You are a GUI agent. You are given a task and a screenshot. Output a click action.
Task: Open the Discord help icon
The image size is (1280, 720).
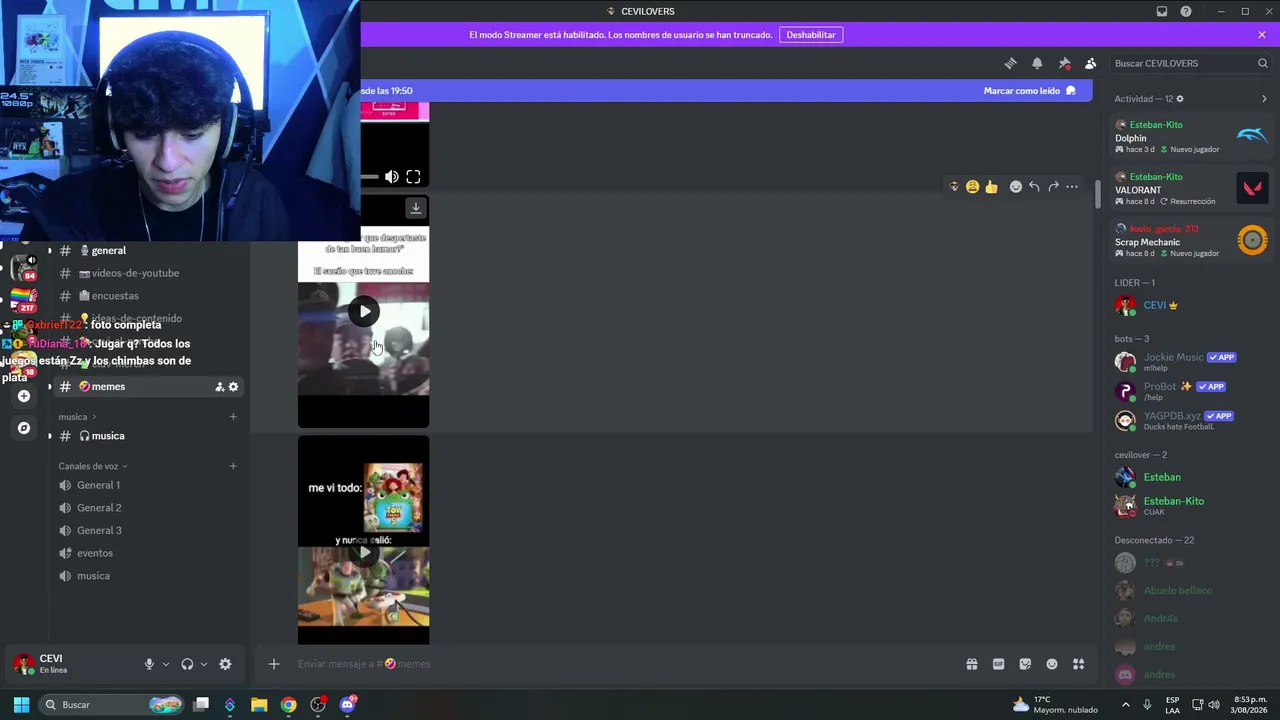click(1186, 11)
